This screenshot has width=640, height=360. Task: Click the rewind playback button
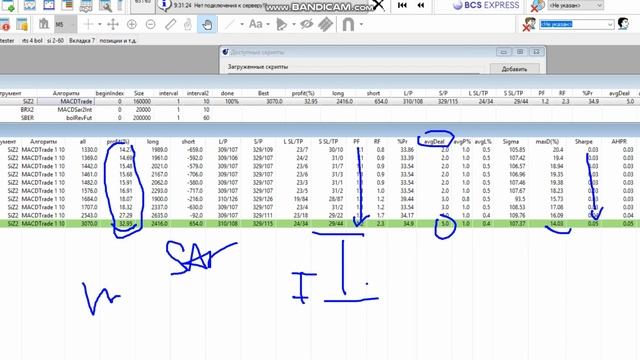[x=420, y=5]
